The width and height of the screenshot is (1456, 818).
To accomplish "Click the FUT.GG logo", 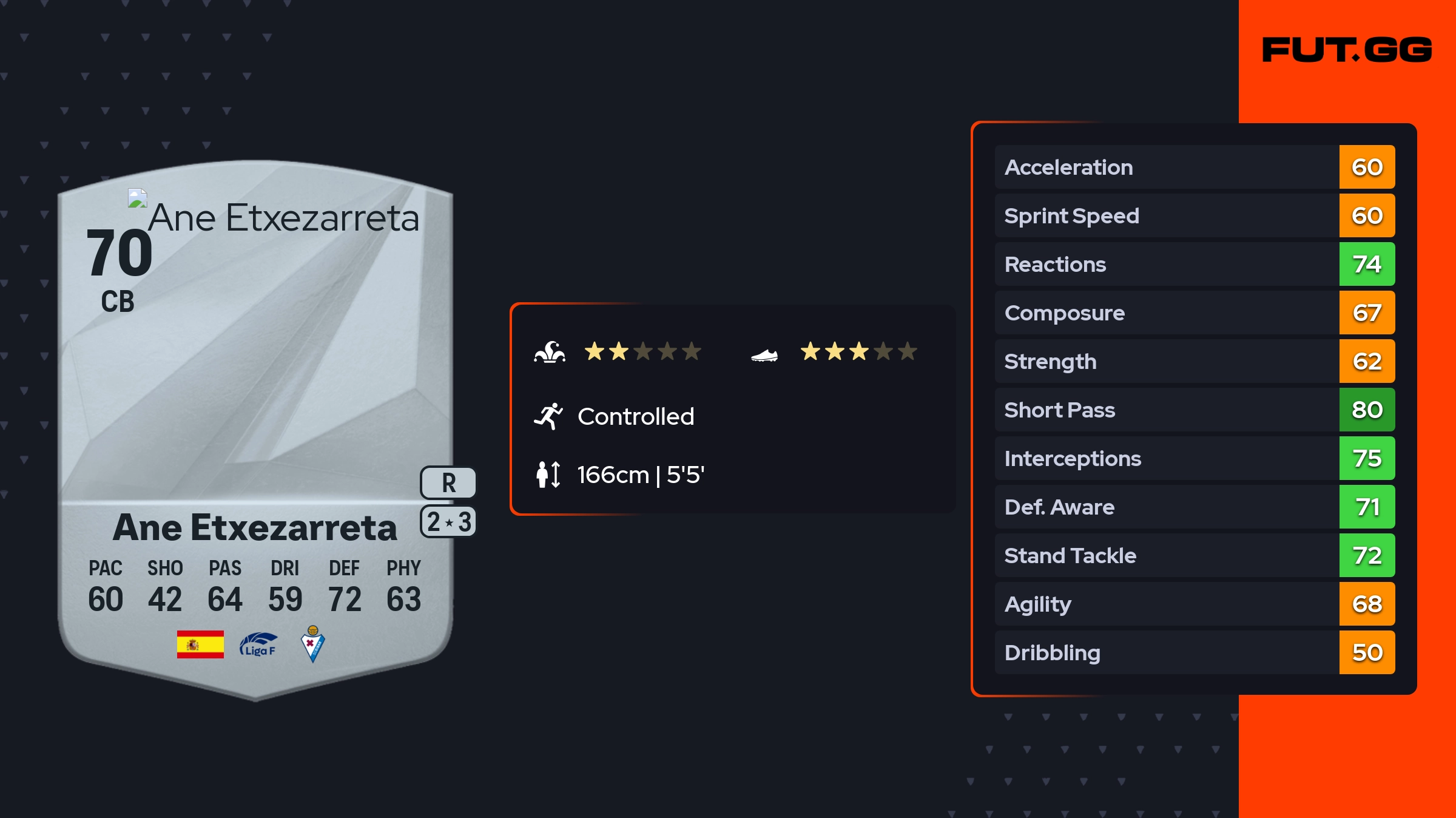I will pos(1347,50).
